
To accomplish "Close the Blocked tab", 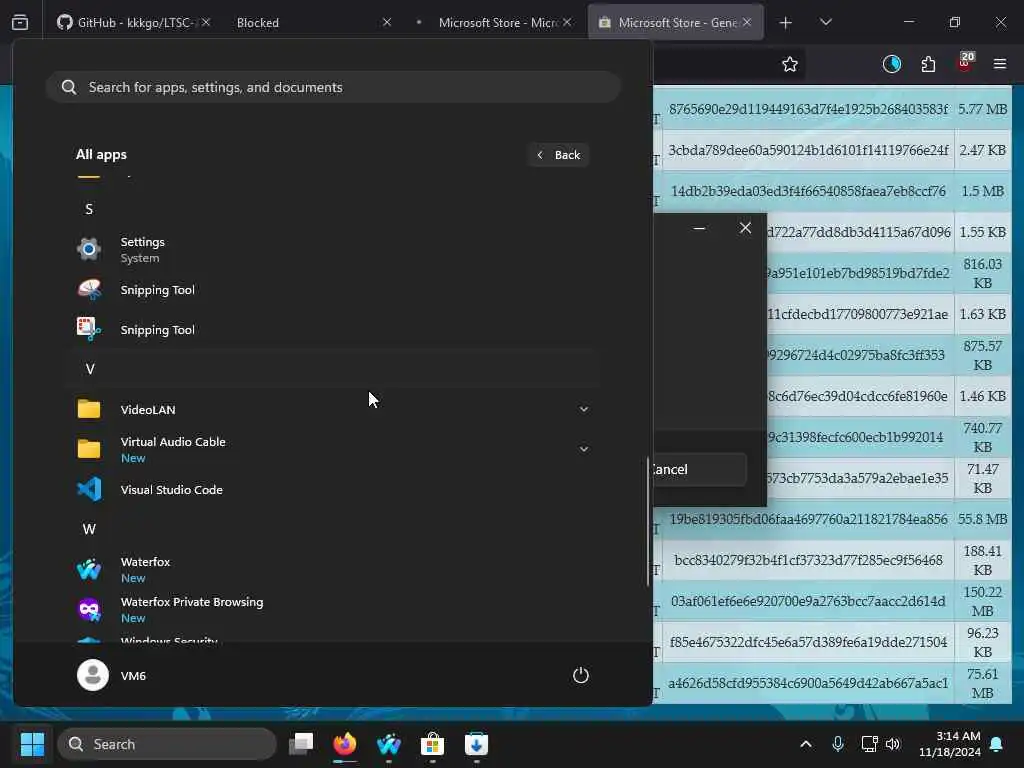I will (x=387, y=22).
